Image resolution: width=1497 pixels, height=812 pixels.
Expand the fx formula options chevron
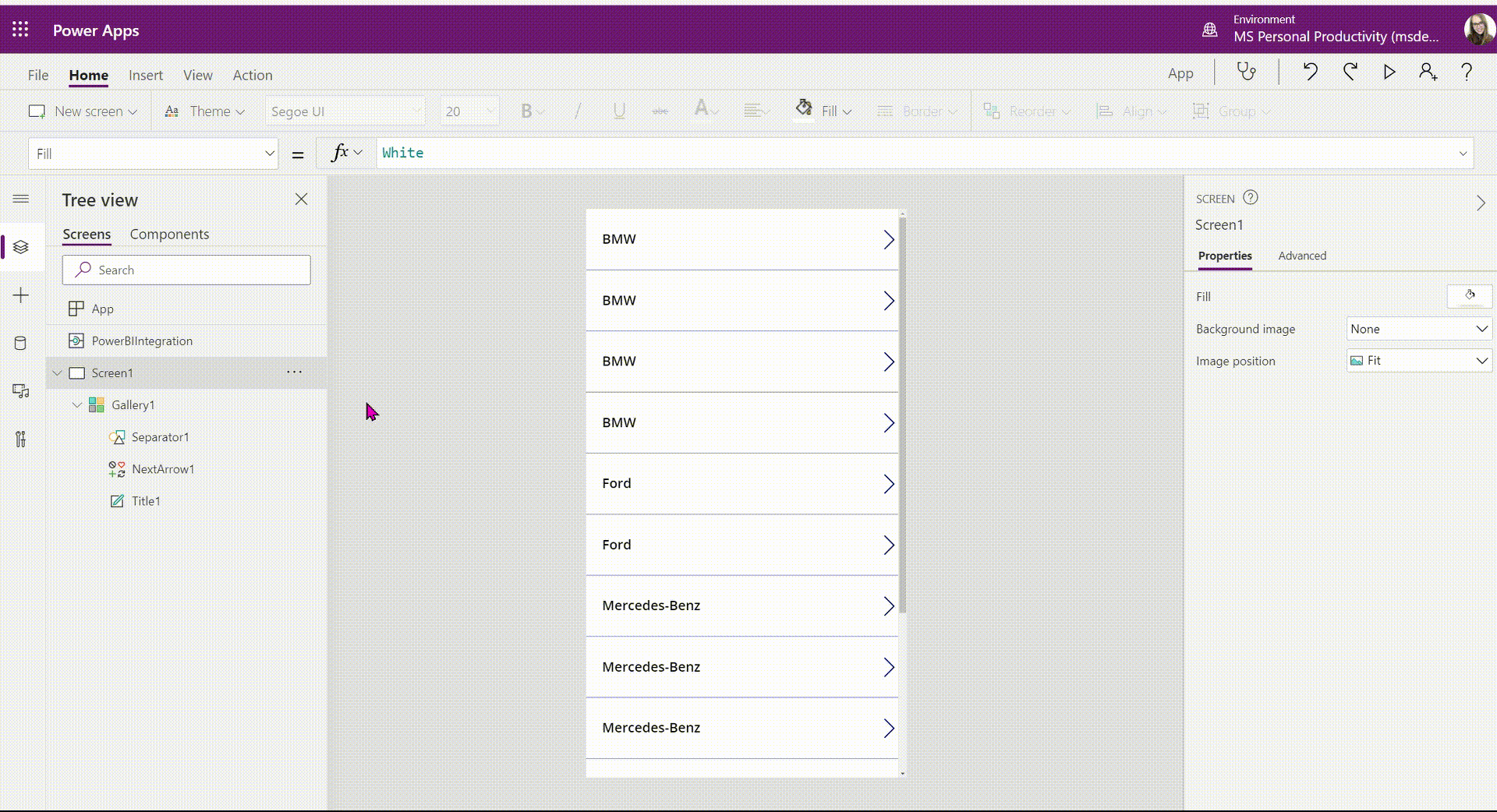pos(359,153)
